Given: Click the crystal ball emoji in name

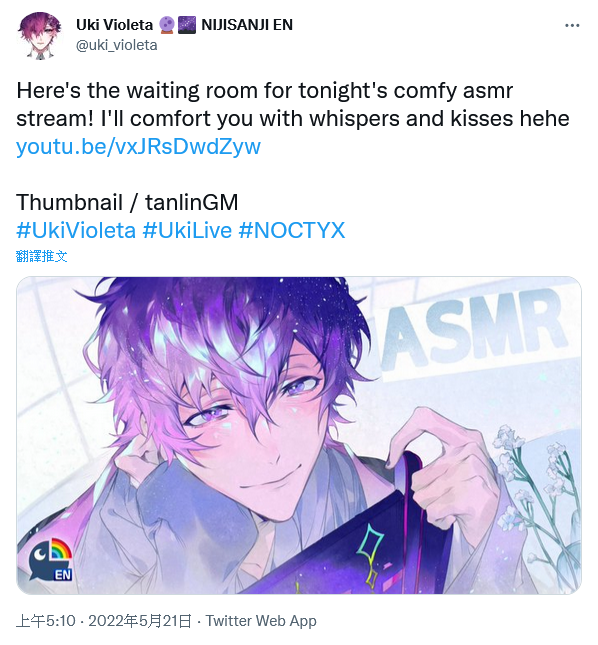Looking at the screenshot, I should [166, 25].
